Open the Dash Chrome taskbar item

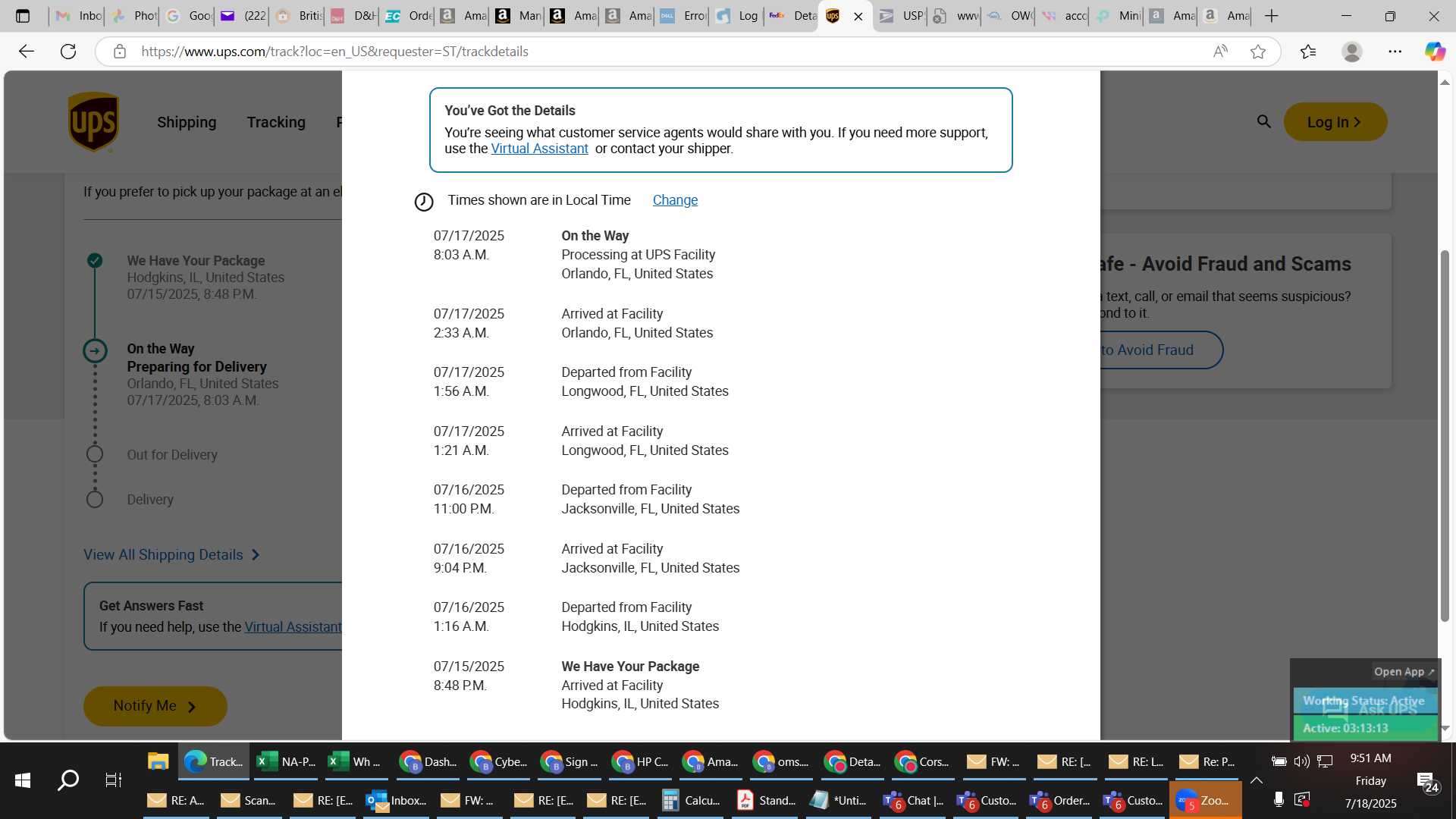[428, 761]
